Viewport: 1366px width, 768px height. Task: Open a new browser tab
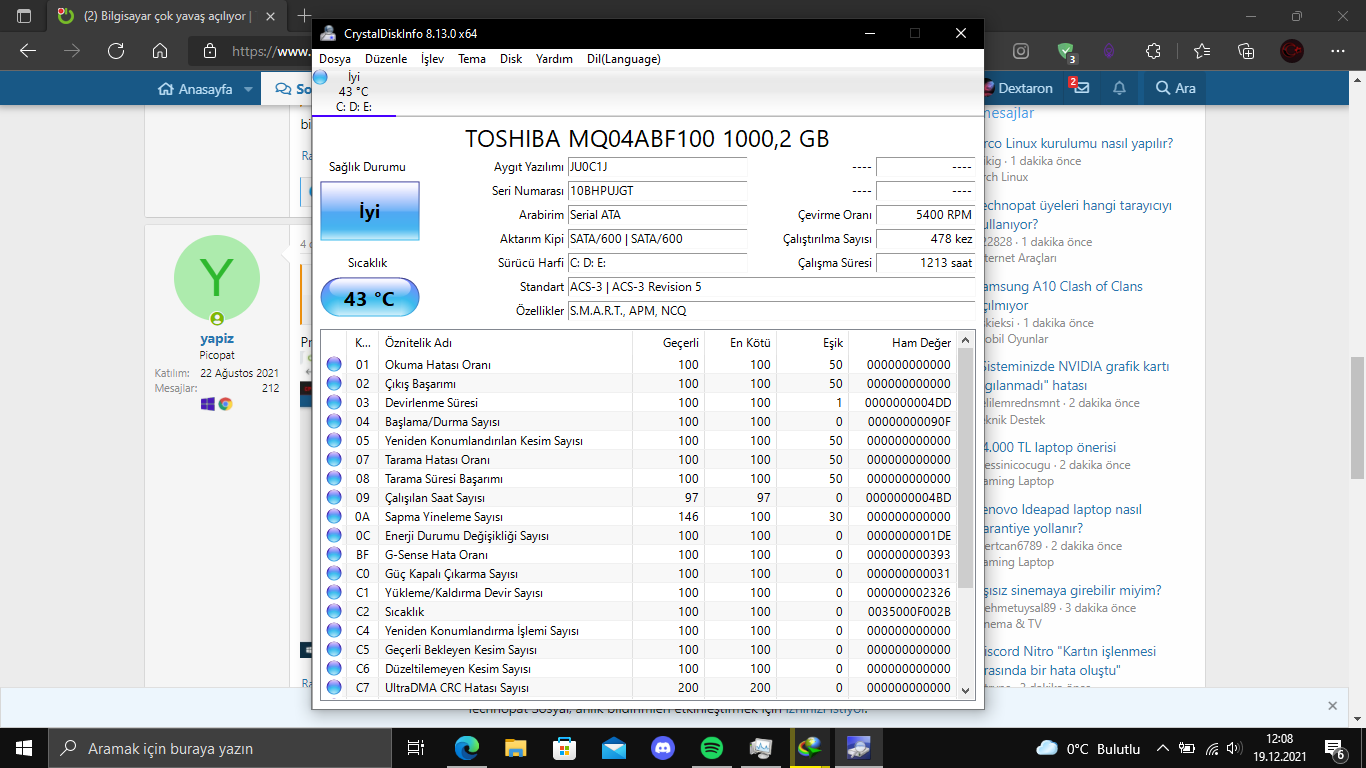tap(303, 16)
